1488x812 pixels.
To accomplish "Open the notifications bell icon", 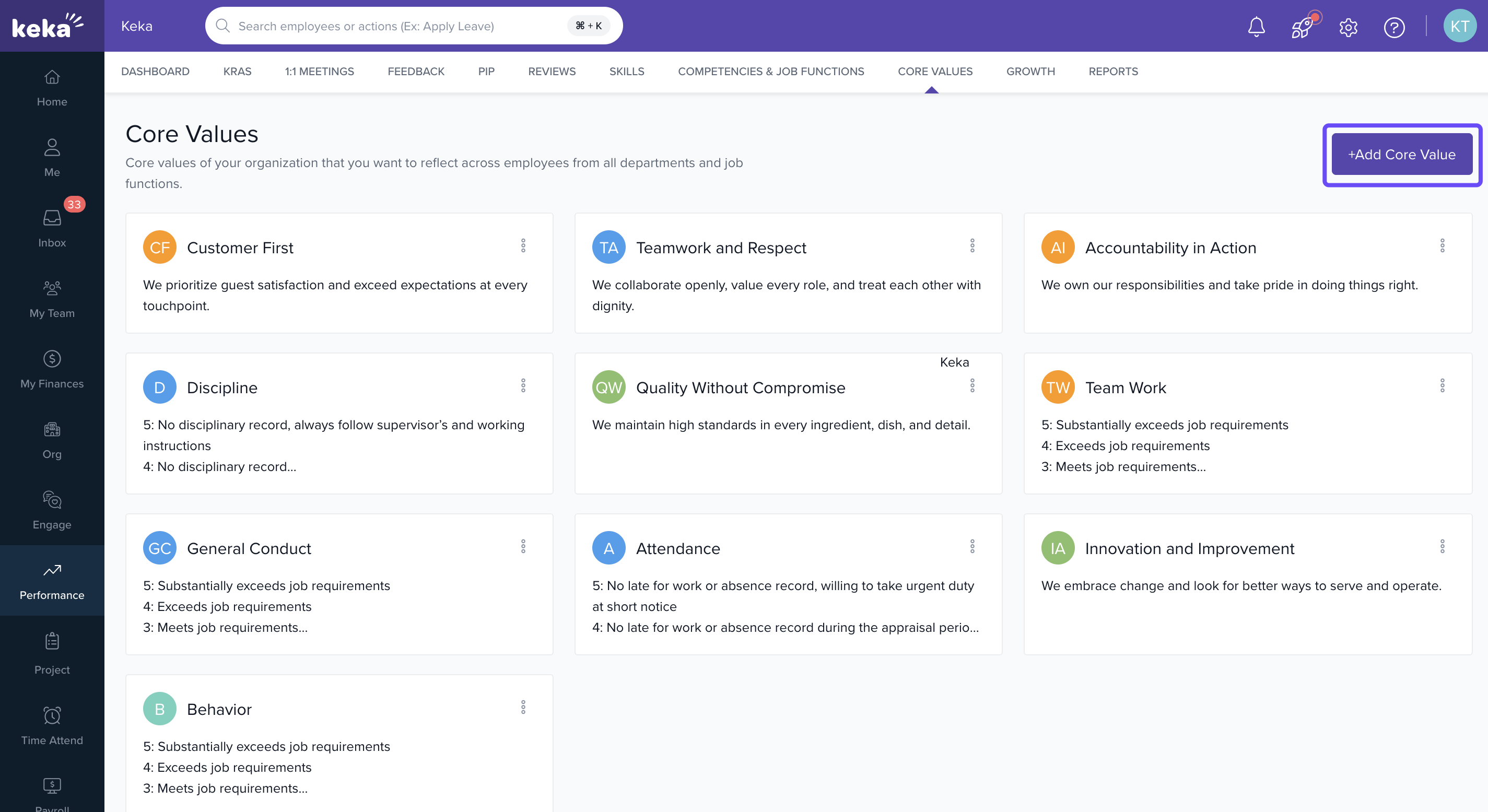I will point(1256,27).
